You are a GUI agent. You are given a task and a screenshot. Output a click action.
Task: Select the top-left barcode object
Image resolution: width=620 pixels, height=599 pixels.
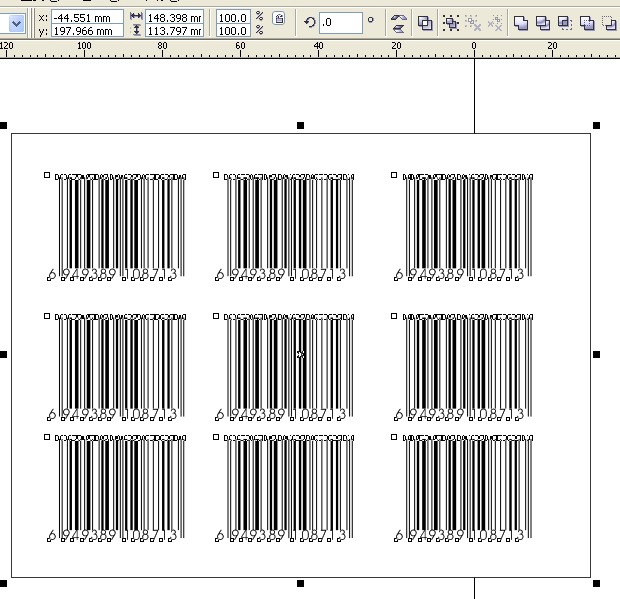[x=117, y=226]
